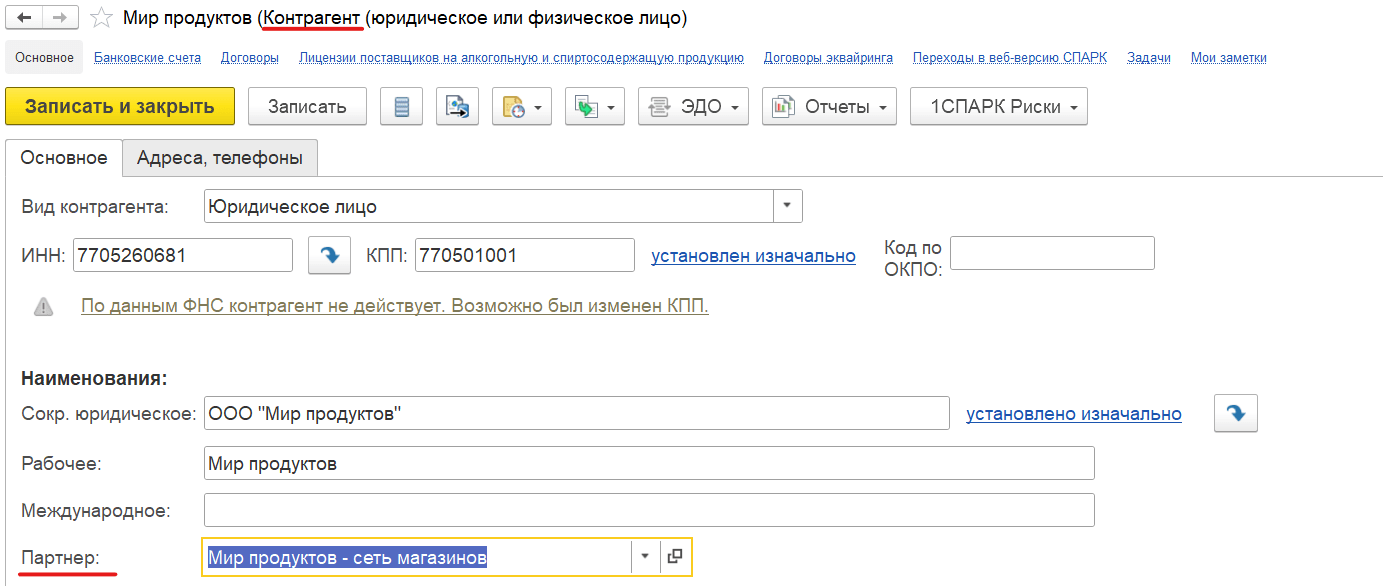Image resolution: width=1383 pixels, height=586 pixels.
Task: Click arrow button next to legal name
Action: 1235,413
